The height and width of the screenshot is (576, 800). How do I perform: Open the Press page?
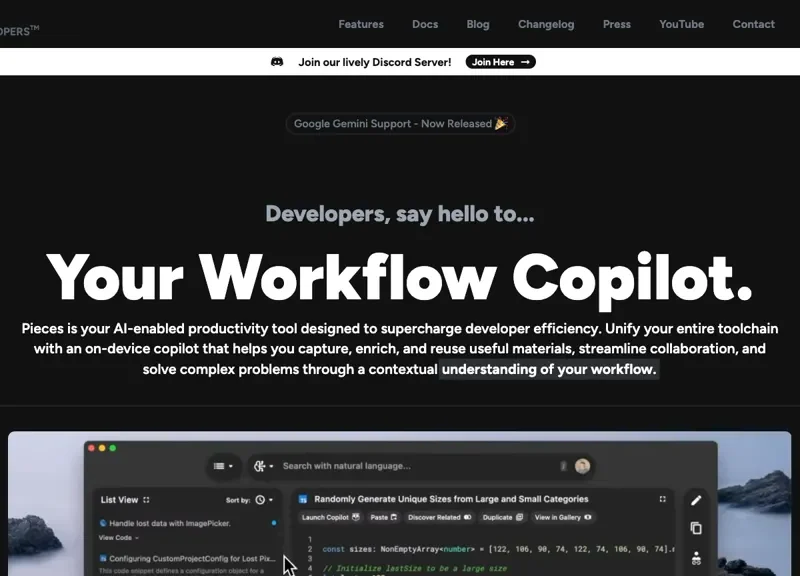tap(616, 24)
